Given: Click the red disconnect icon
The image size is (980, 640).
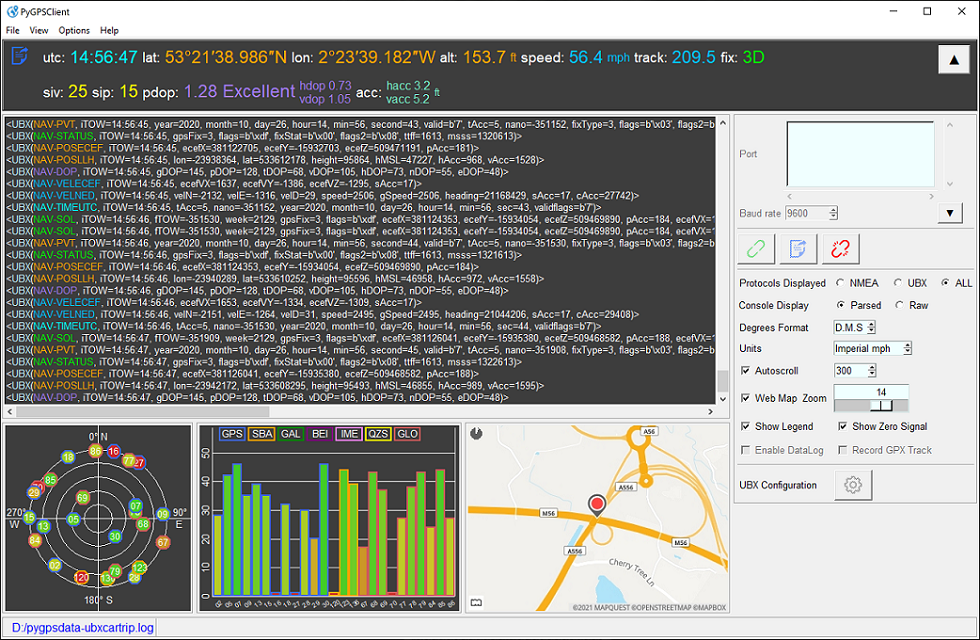Looking at the screenshot, I should coord(840,248).
